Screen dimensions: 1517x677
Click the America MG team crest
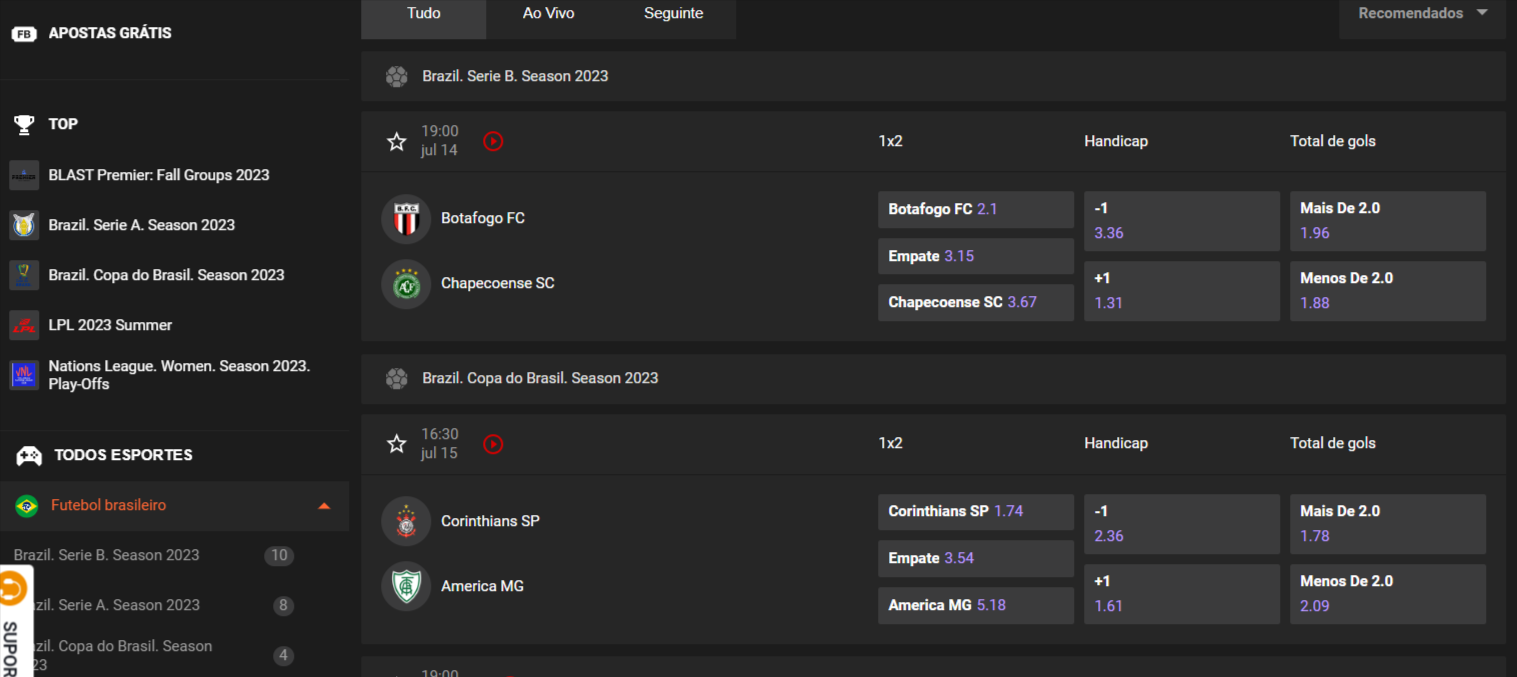tap(406, 587)
